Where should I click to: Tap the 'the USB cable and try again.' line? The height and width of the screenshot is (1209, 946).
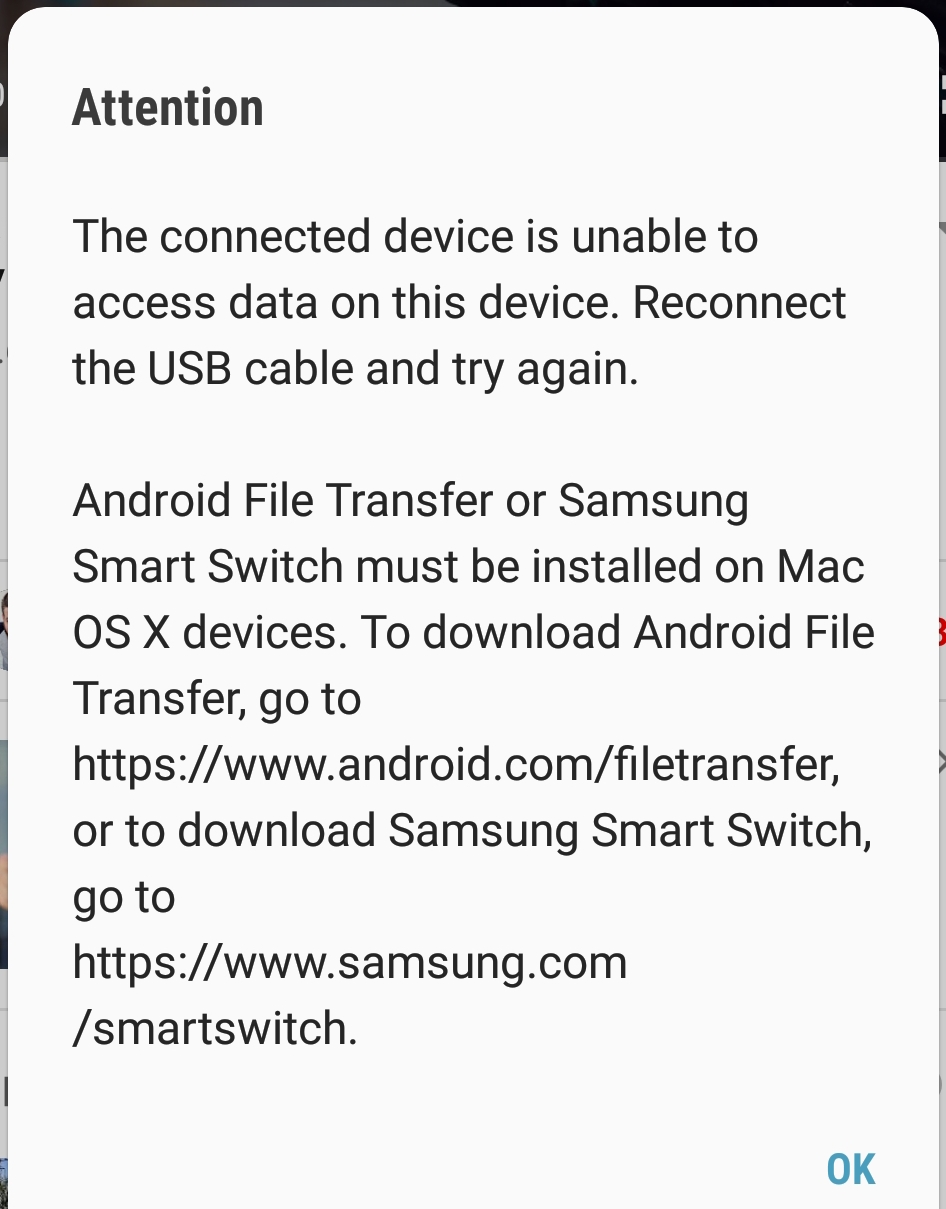[355, 369]
